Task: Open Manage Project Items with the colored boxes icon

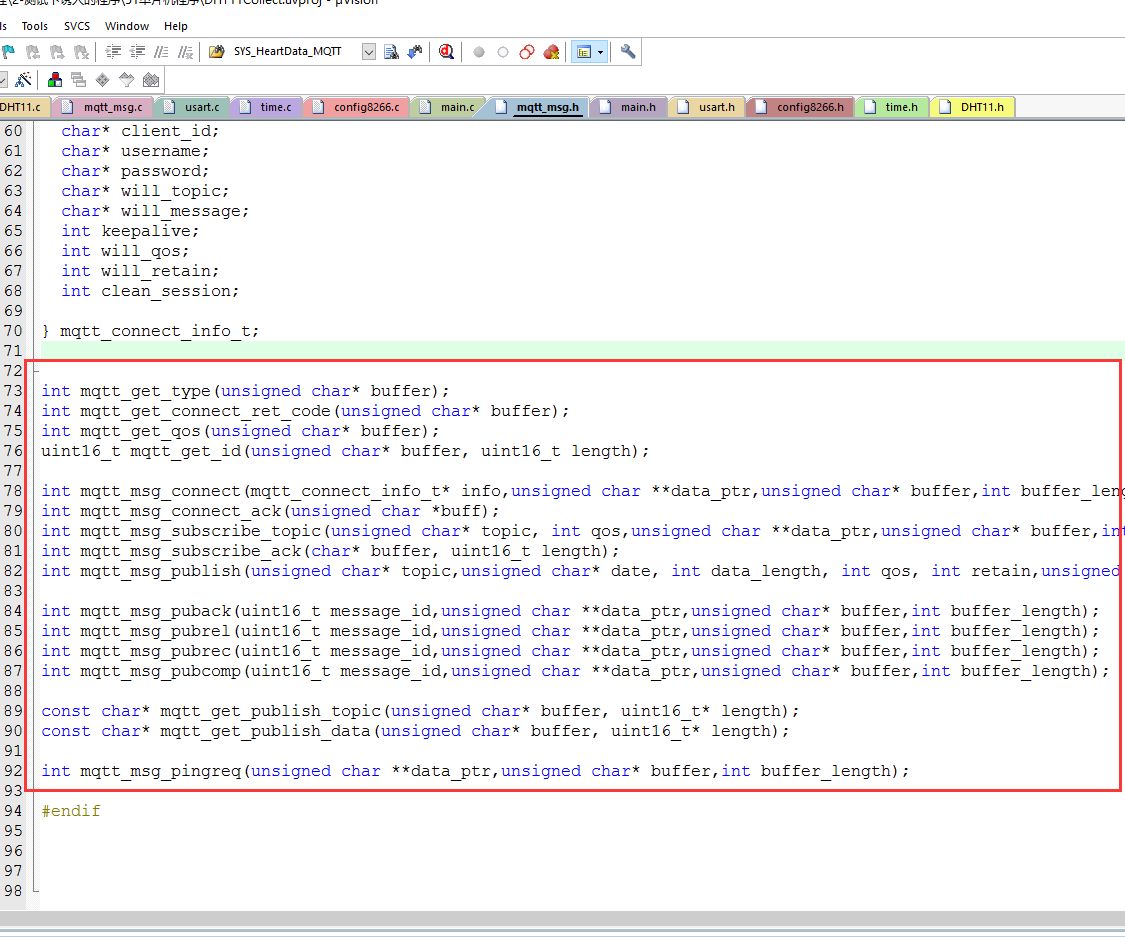Action: pyautogui.click(x=55, y=80)
